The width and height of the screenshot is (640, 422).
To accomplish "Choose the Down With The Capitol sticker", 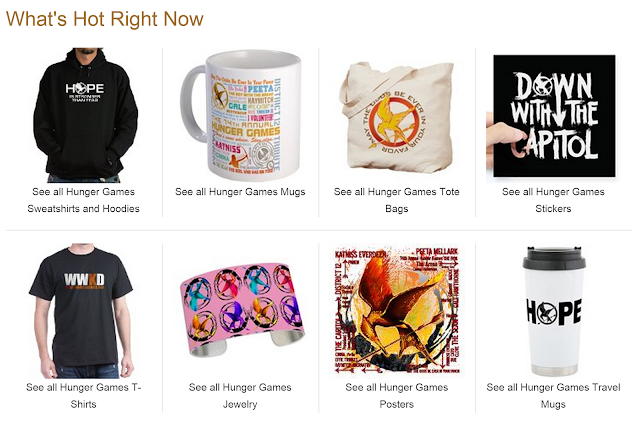I will pyautogui.click(x=551, y=116).
